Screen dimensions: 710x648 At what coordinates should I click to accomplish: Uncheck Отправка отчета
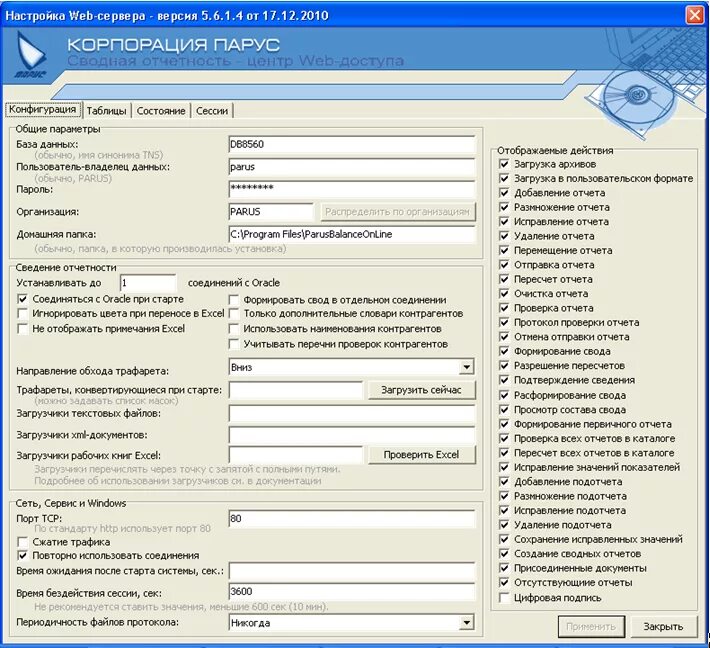click(504, 265)
